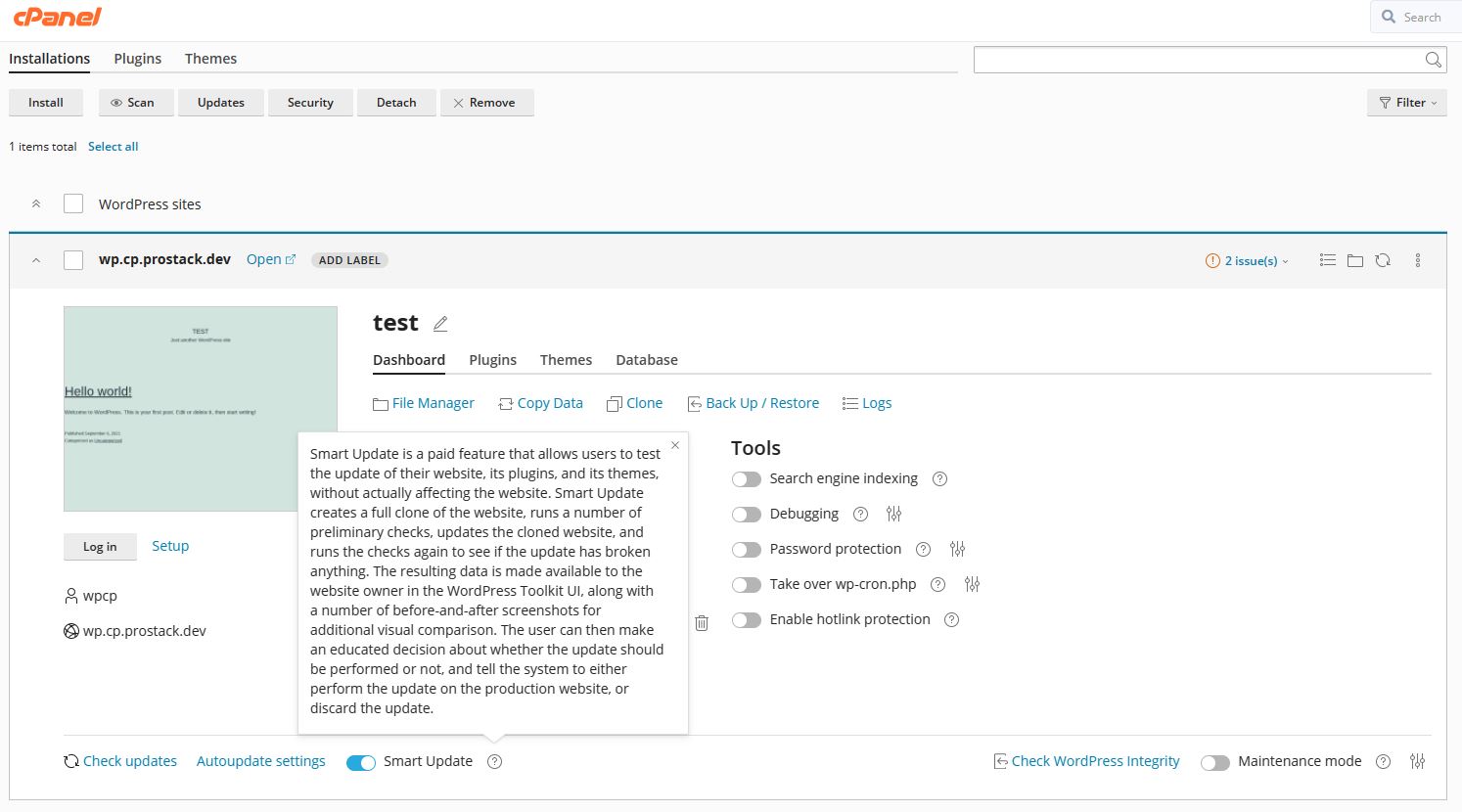Open Debugging settings sliders icon
1462x812 pixels.
[893, 514]
